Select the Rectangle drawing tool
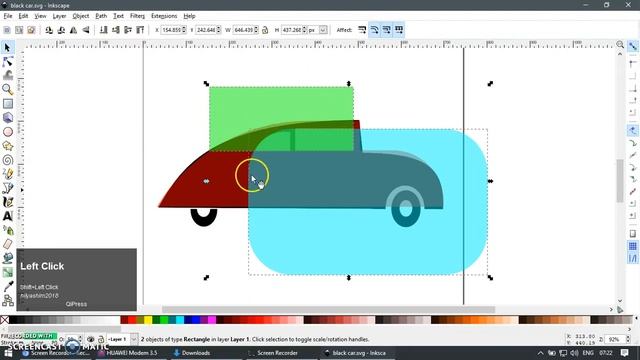 7,104
